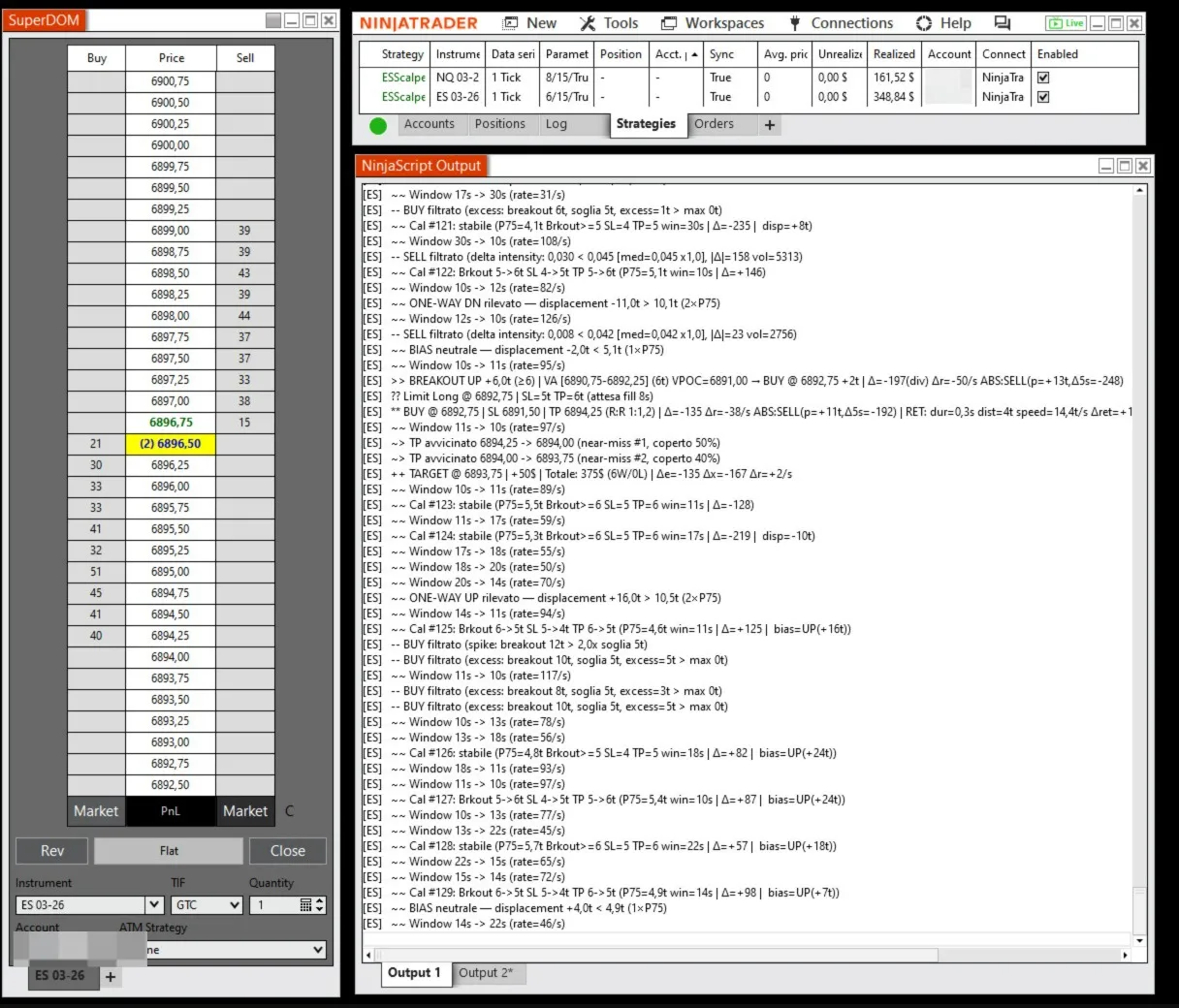Expand the TIF GTC dropdown
The image size is (1179, 1008).
pyautogui.click(x=234, y=905)
